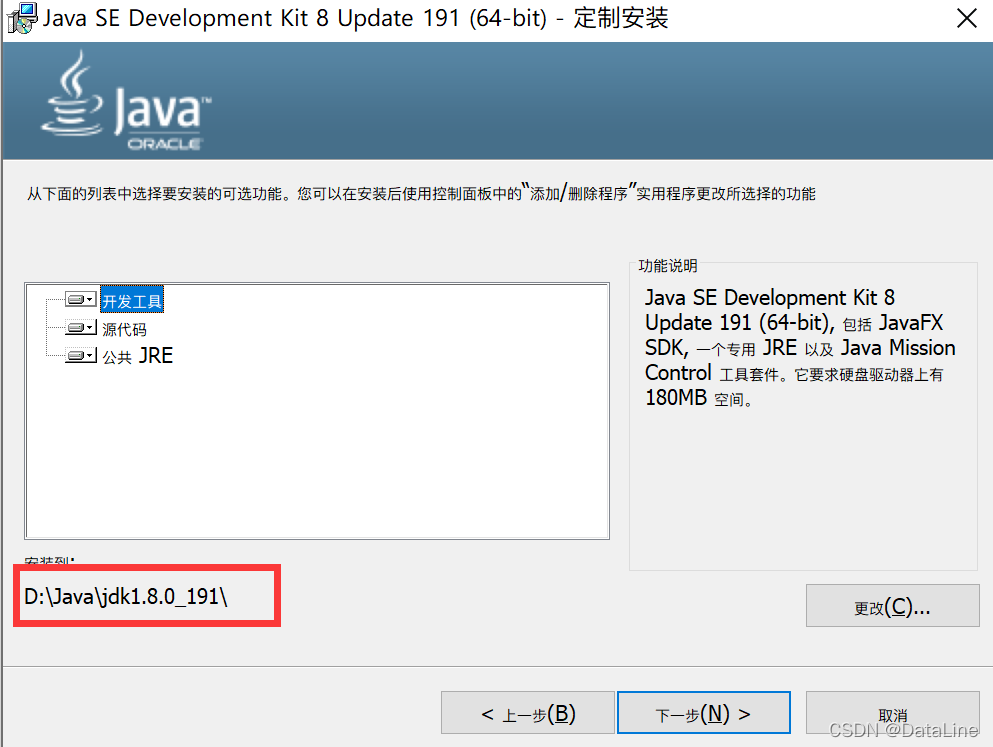
Task: Select the 开发工具 tree item
Action: click(132, 300)
